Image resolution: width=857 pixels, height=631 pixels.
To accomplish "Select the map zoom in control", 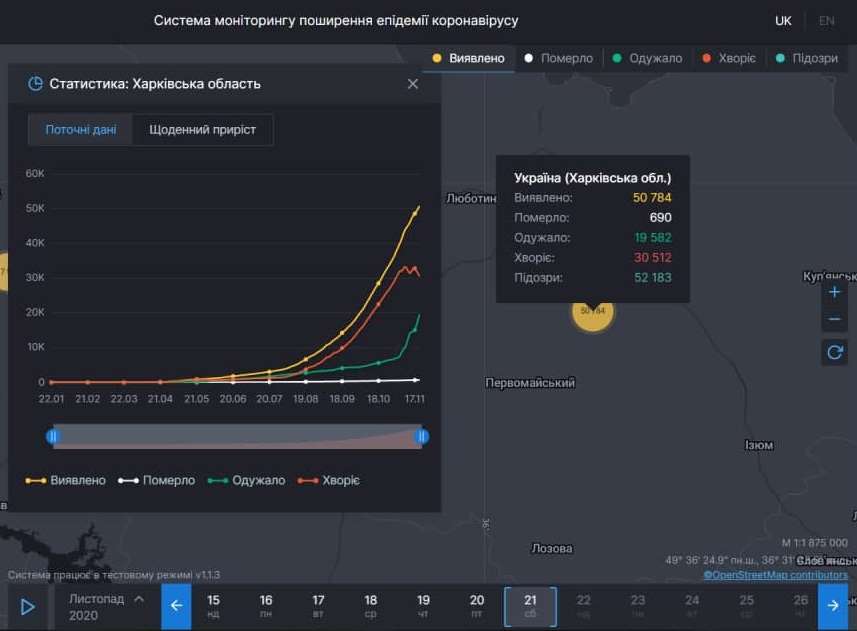I will click(x=834, y=291).
